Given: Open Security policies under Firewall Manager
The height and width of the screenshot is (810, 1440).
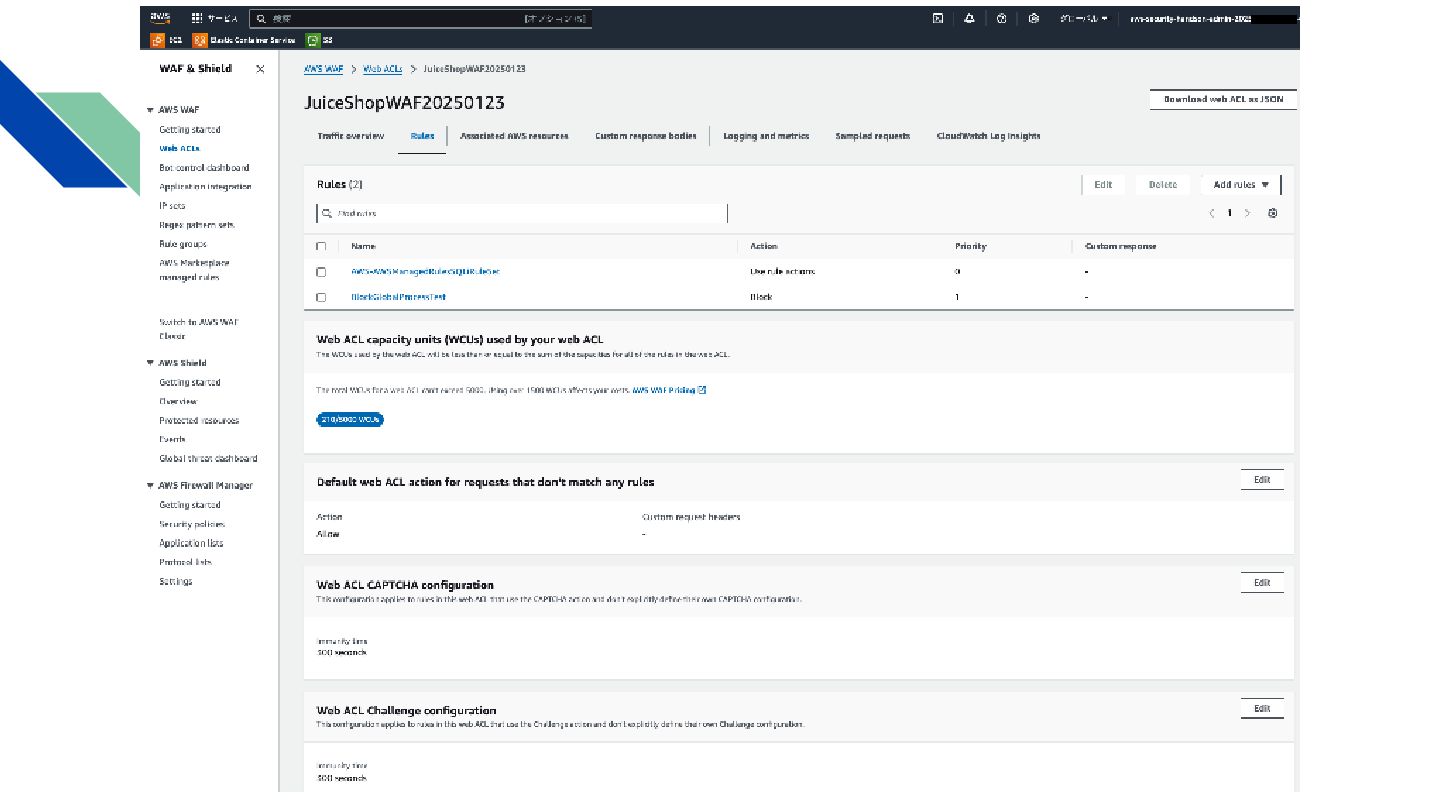Looking at the screenshot, I should point(192,525).
